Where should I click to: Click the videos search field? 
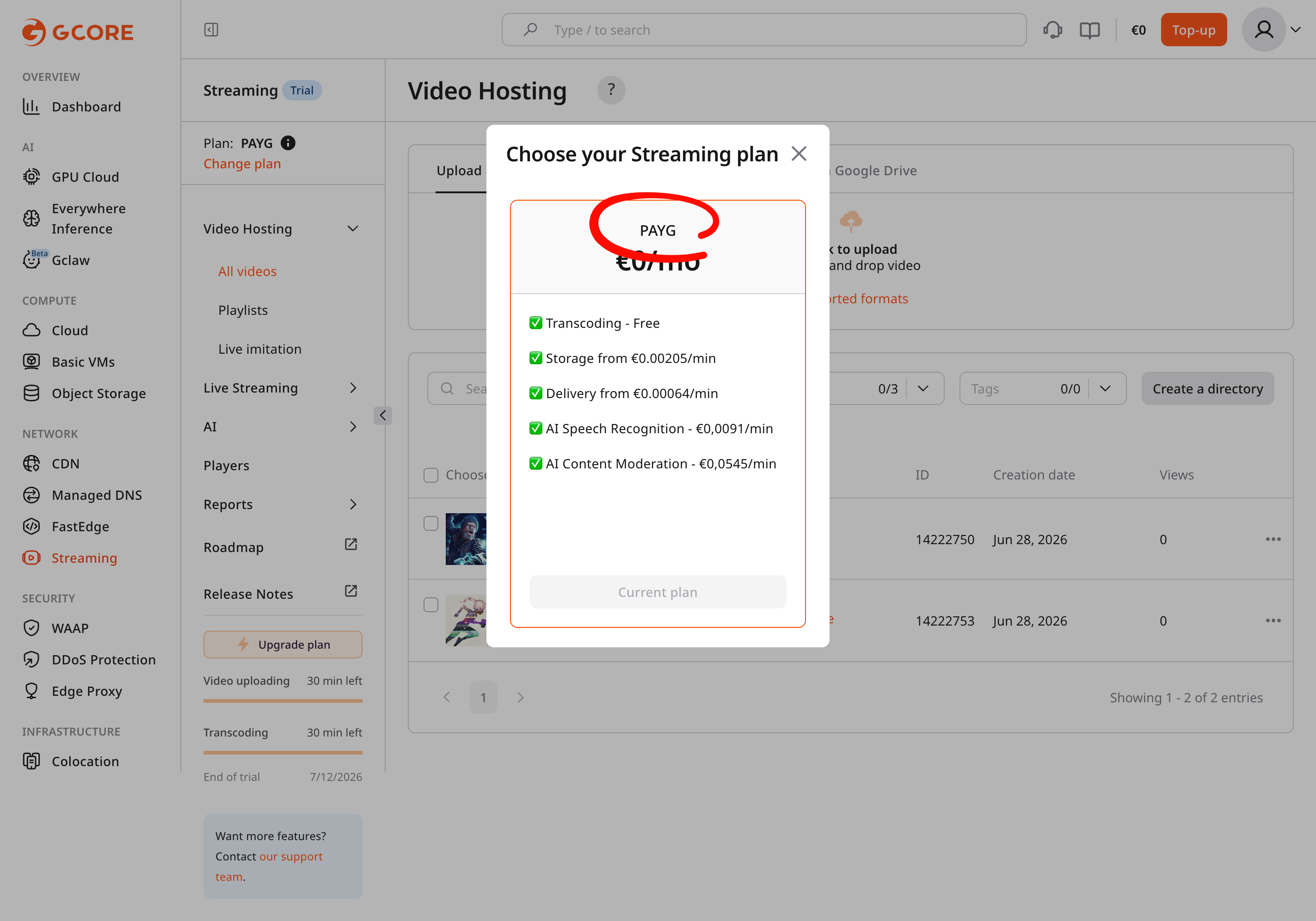coord(457,388)
